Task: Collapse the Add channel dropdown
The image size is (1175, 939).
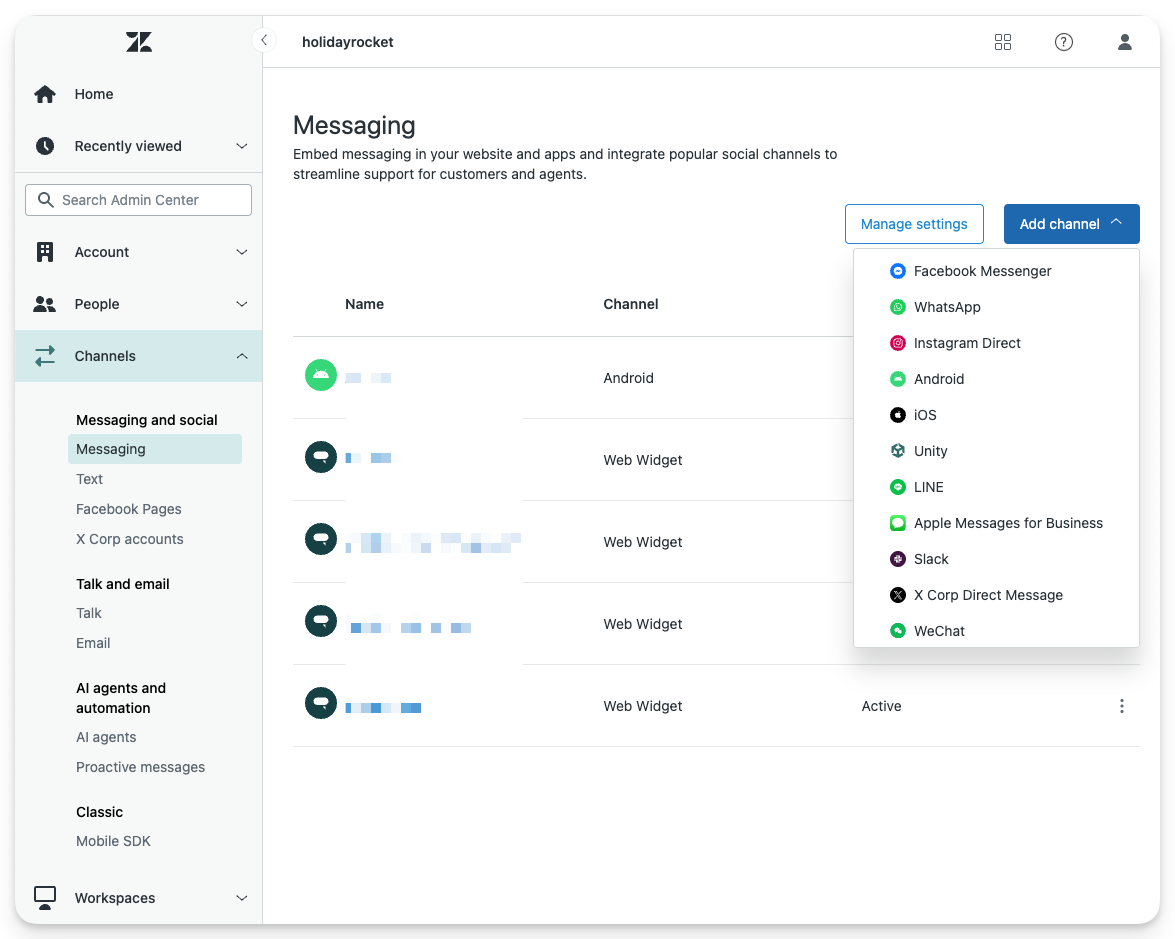Action: click(x=1071, y=224)
